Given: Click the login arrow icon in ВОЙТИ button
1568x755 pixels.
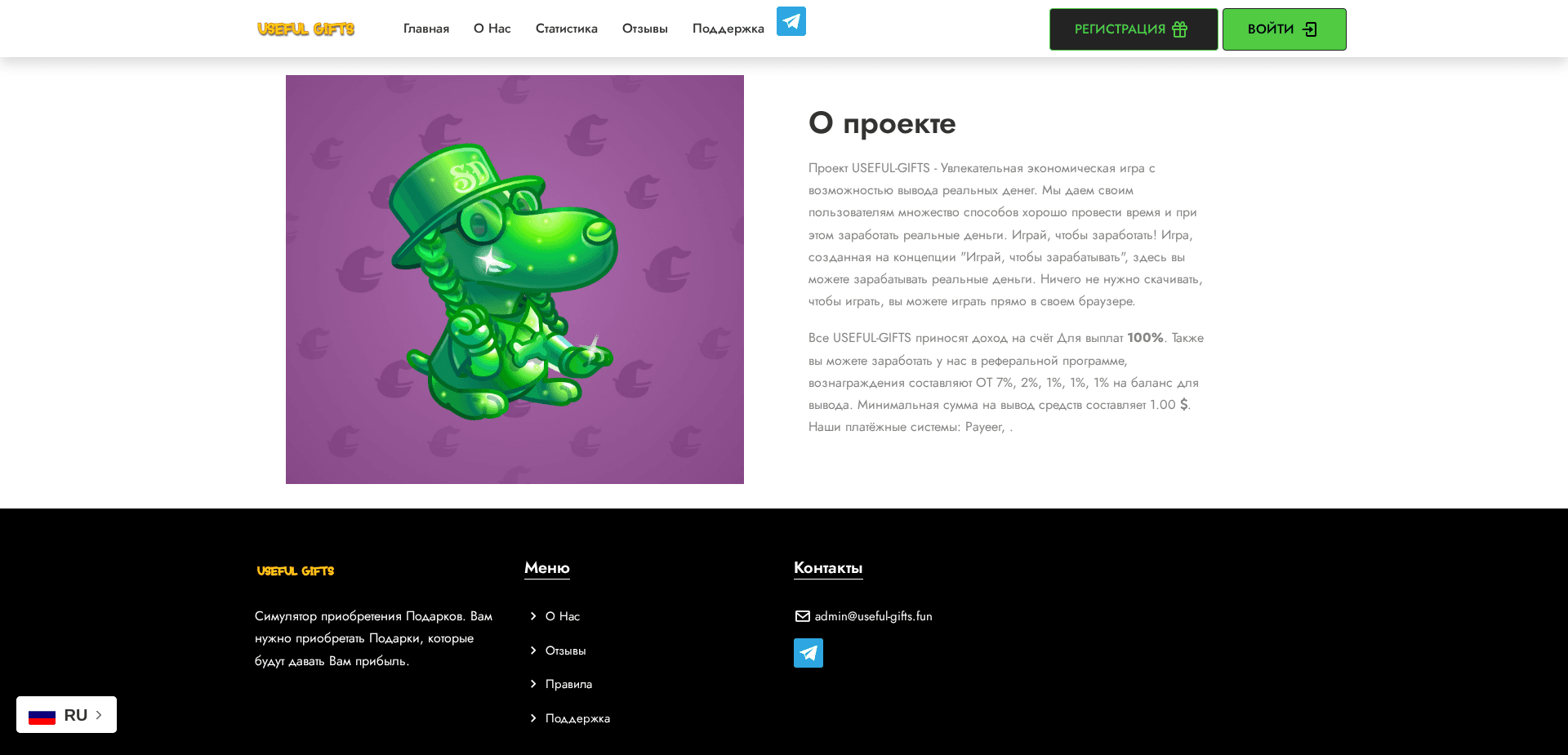Looking at the screenshot, I should coord(1311,29).
